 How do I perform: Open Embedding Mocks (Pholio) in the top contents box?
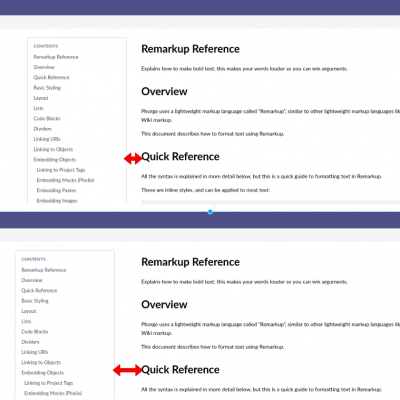click(x=65, y=180)
